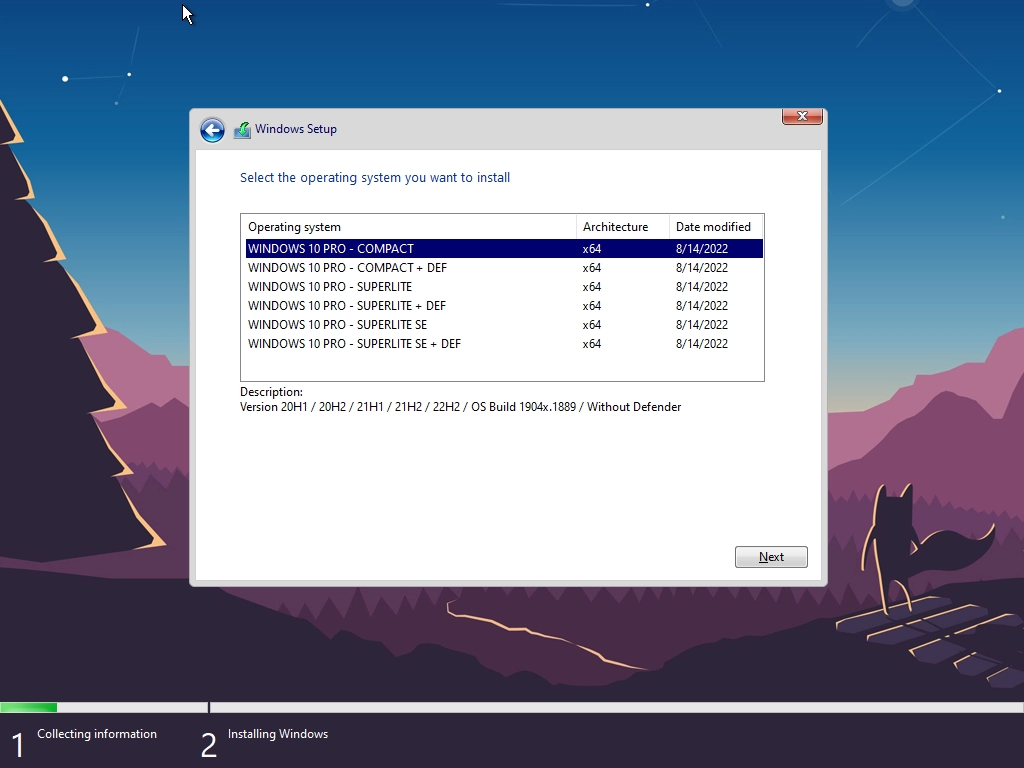
Task: Click the Next button
Action: click(x=771, y=557)
